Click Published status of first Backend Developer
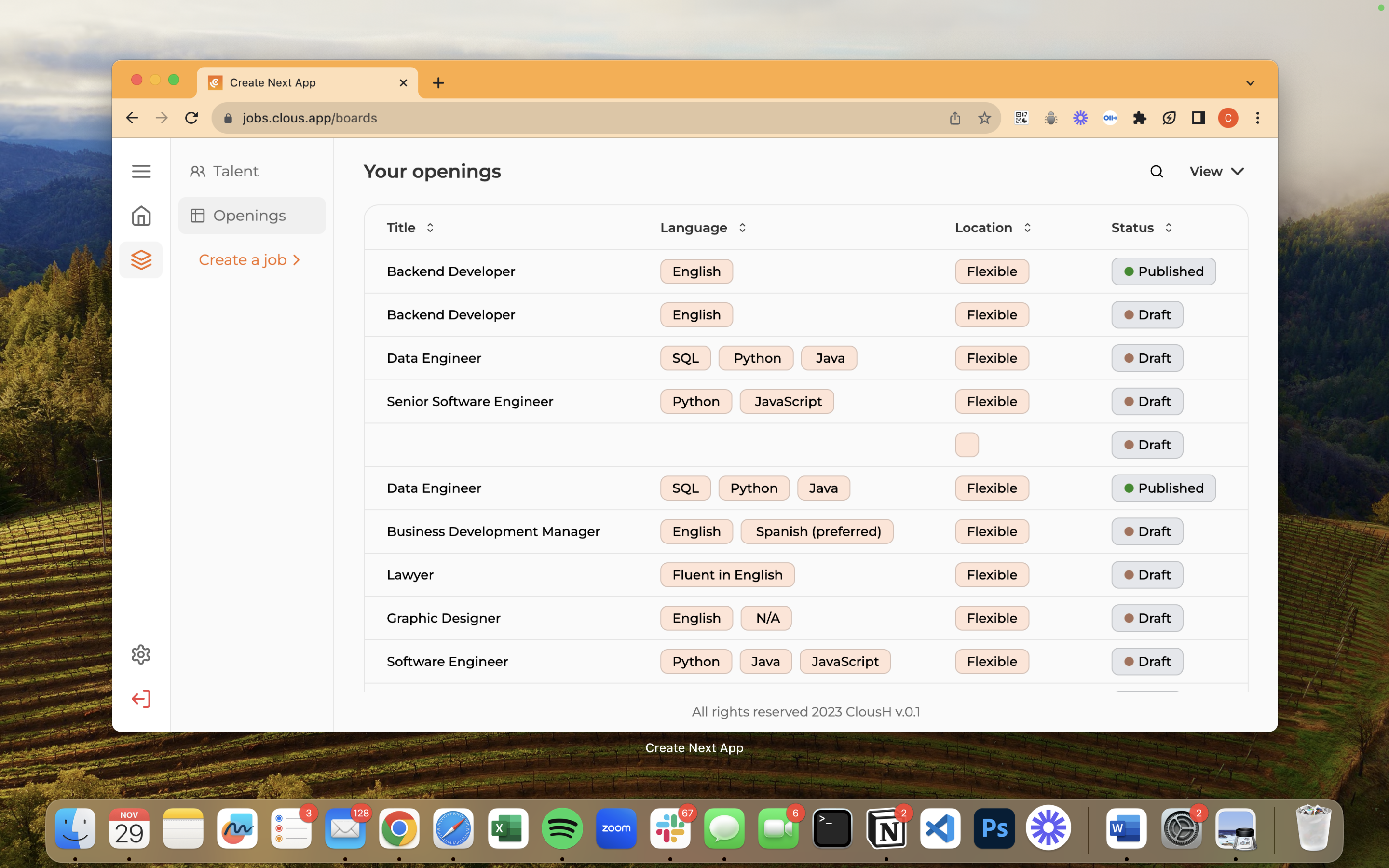 pyautogui.click(x=1163, y=271)
